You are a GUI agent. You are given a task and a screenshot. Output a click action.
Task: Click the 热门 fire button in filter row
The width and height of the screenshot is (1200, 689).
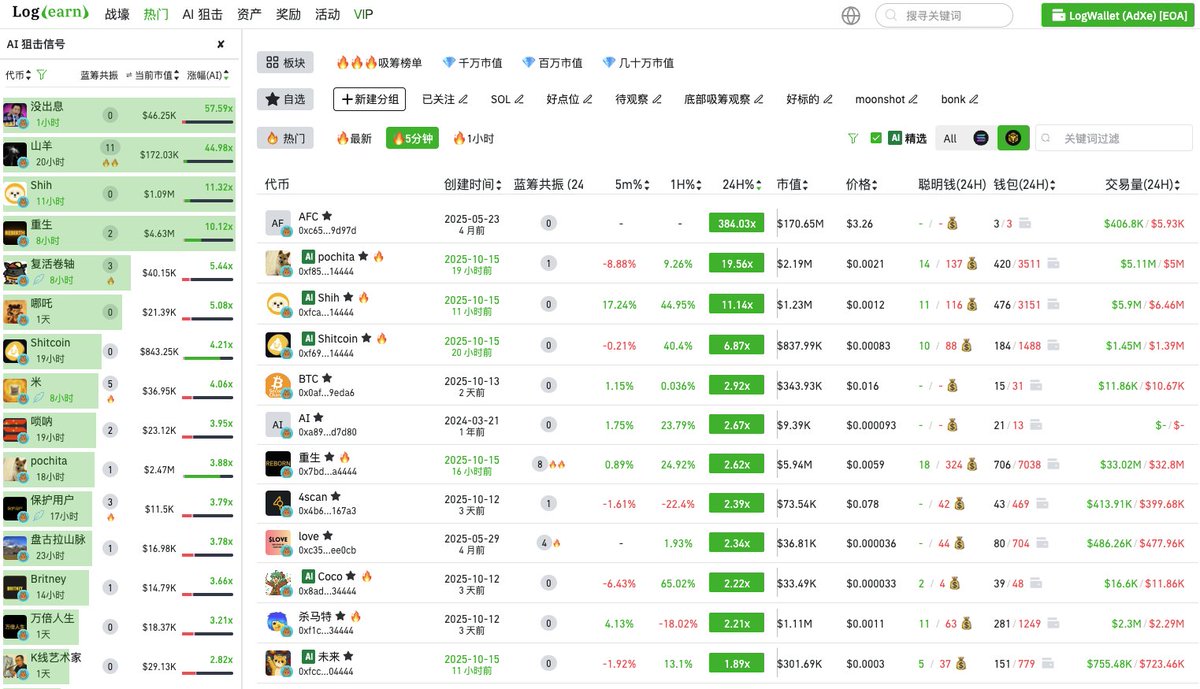(285, 138)
